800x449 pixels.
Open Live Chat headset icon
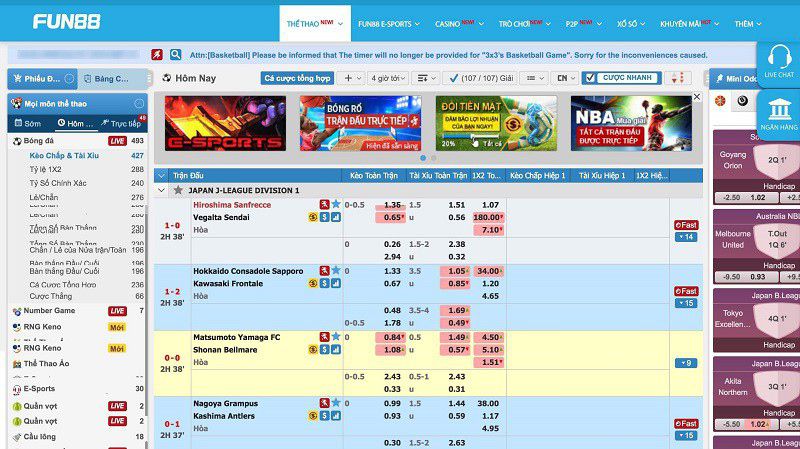tap(779, 58)
